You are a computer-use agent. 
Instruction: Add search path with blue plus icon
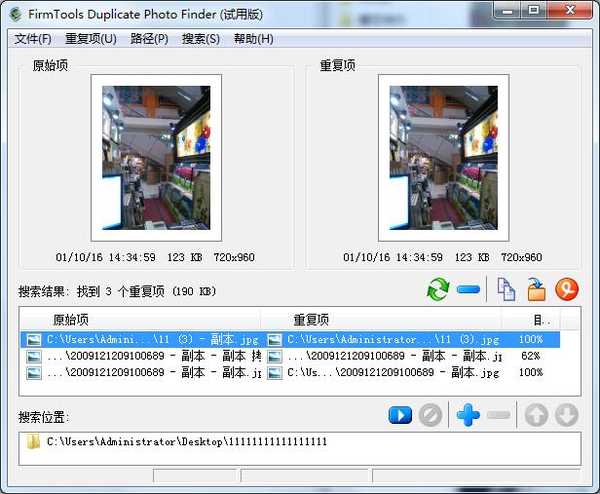click(x=468, y=415)
